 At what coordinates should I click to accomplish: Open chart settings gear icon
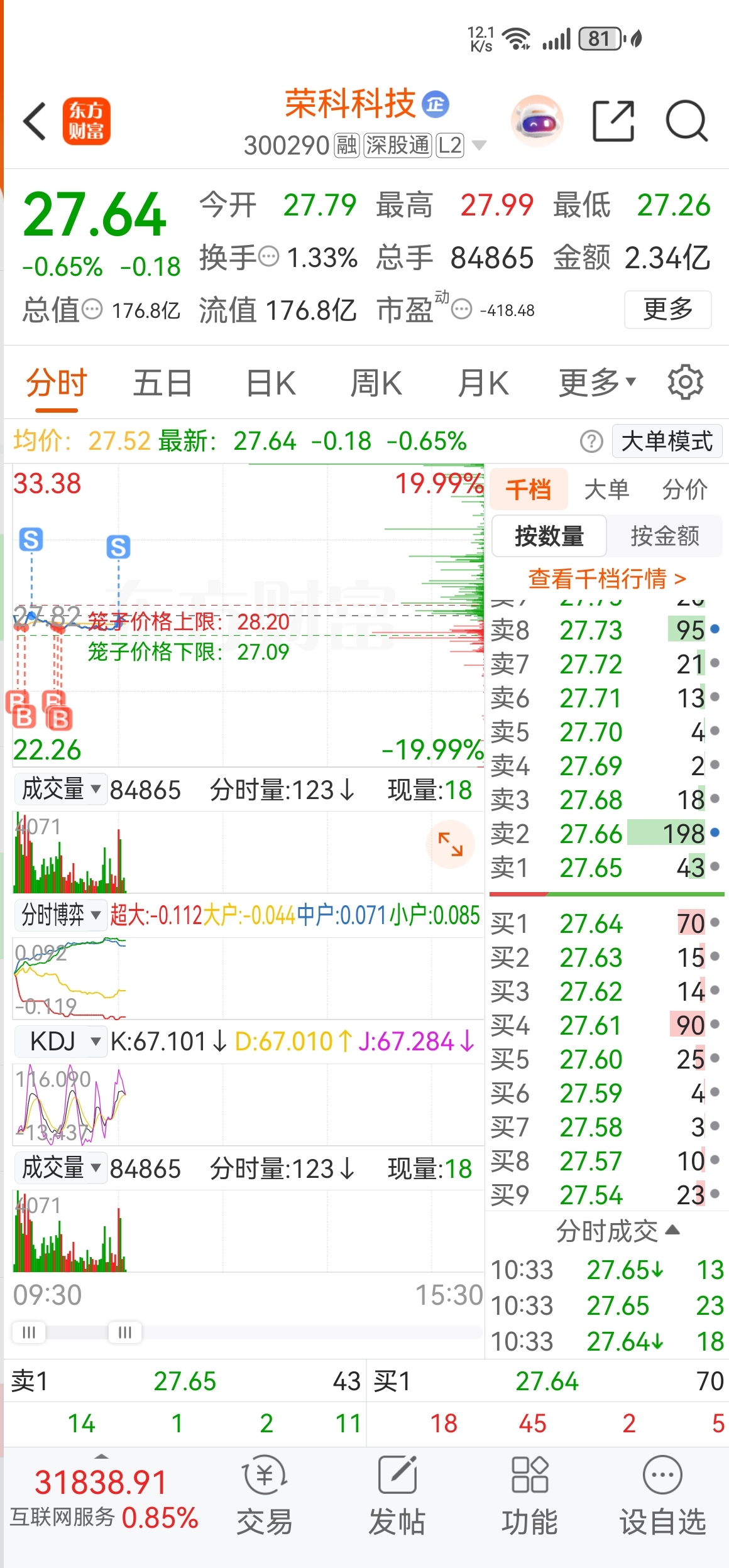pos(685,382)
